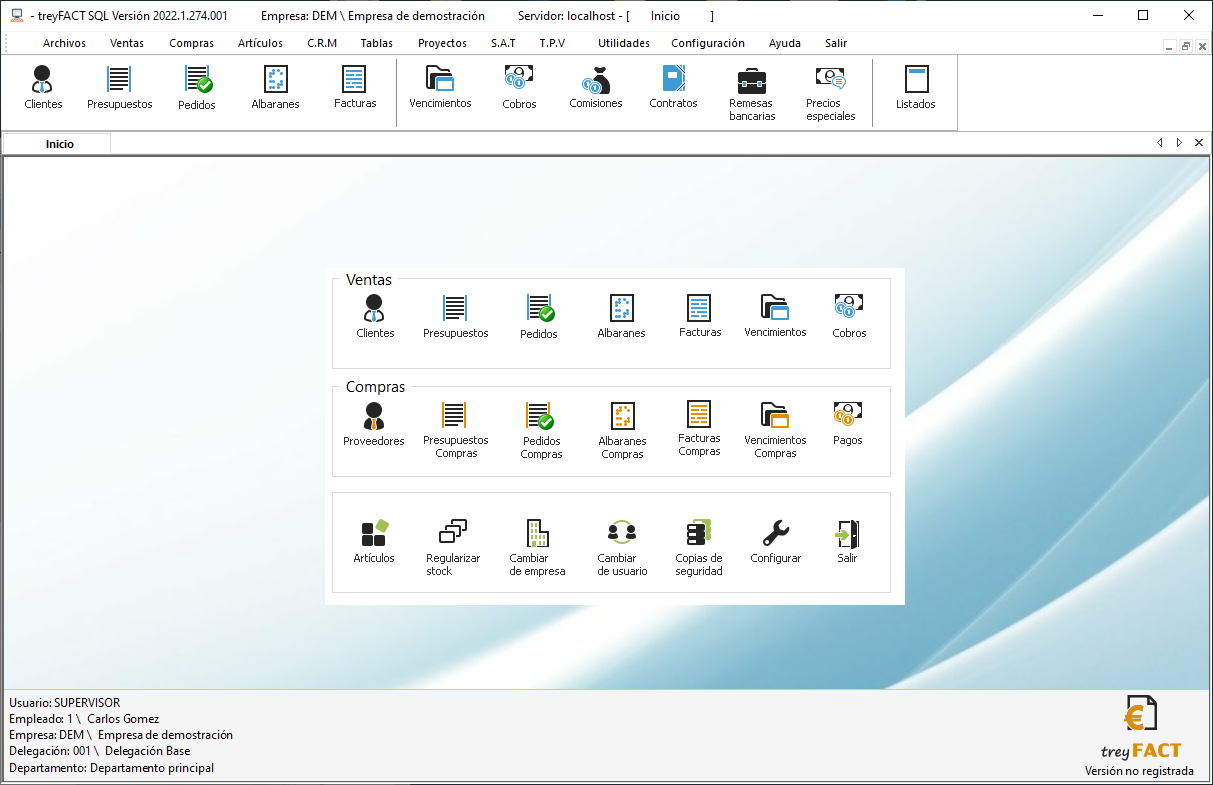Open Cobros from the top toolbar
Viewport: 1213px width, 785px height.
(x=519, y=88)
